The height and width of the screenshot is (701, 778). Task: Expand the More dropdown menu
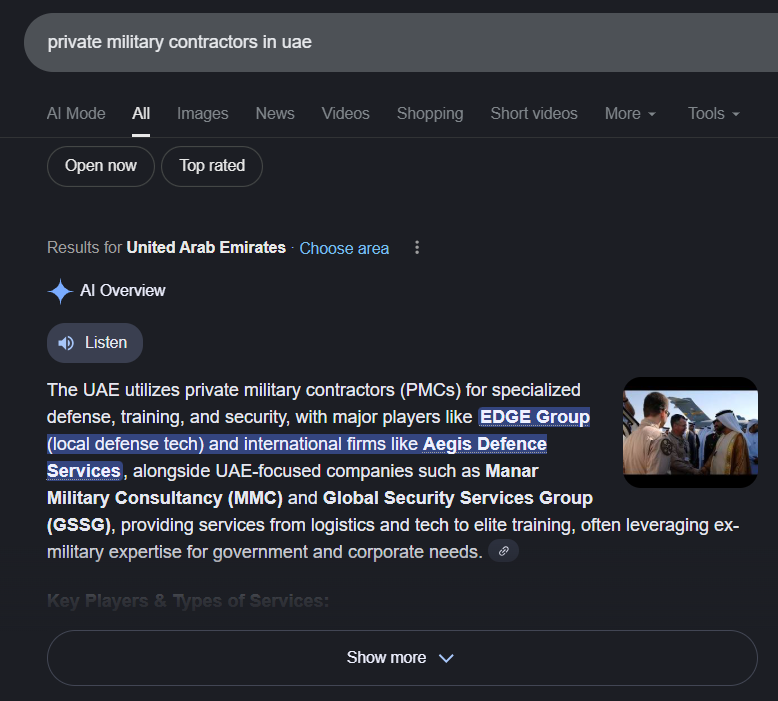click(x=630, y=114)
